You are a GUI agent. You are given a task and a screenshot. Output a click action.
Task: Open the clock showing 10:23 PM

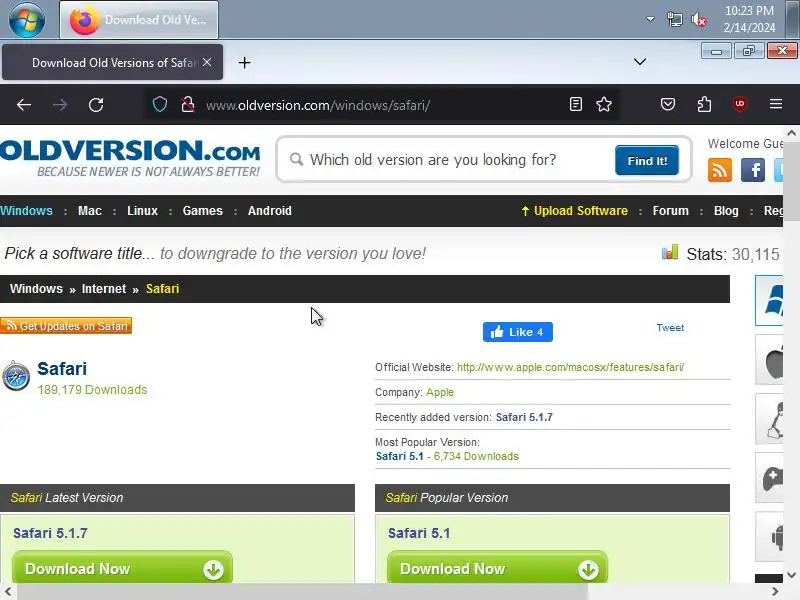[x=749, y=19]
